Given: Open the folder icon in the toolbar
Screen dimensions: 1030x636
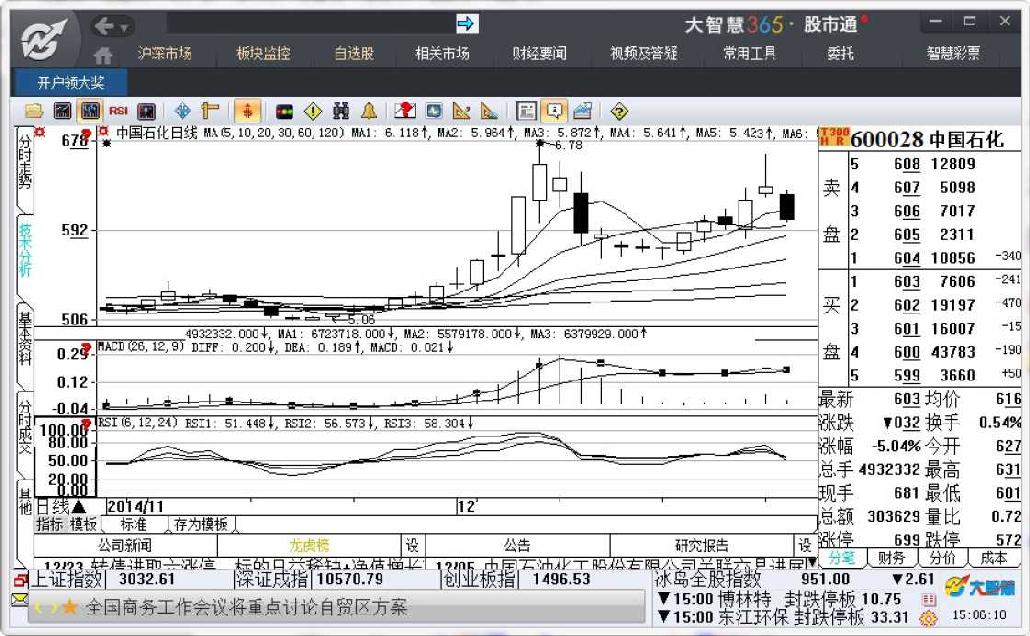Looking at the screenshot, I should point(34,111).
